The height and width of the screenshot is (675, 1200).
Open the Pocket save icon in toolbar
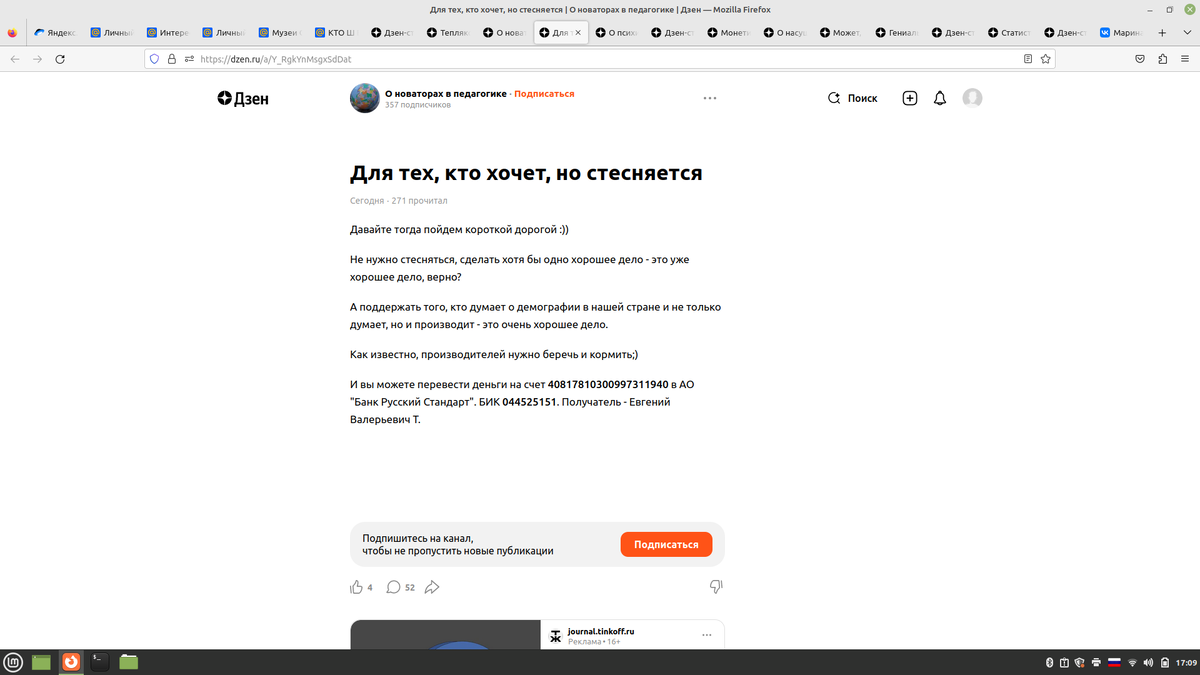click(1140, 59)
